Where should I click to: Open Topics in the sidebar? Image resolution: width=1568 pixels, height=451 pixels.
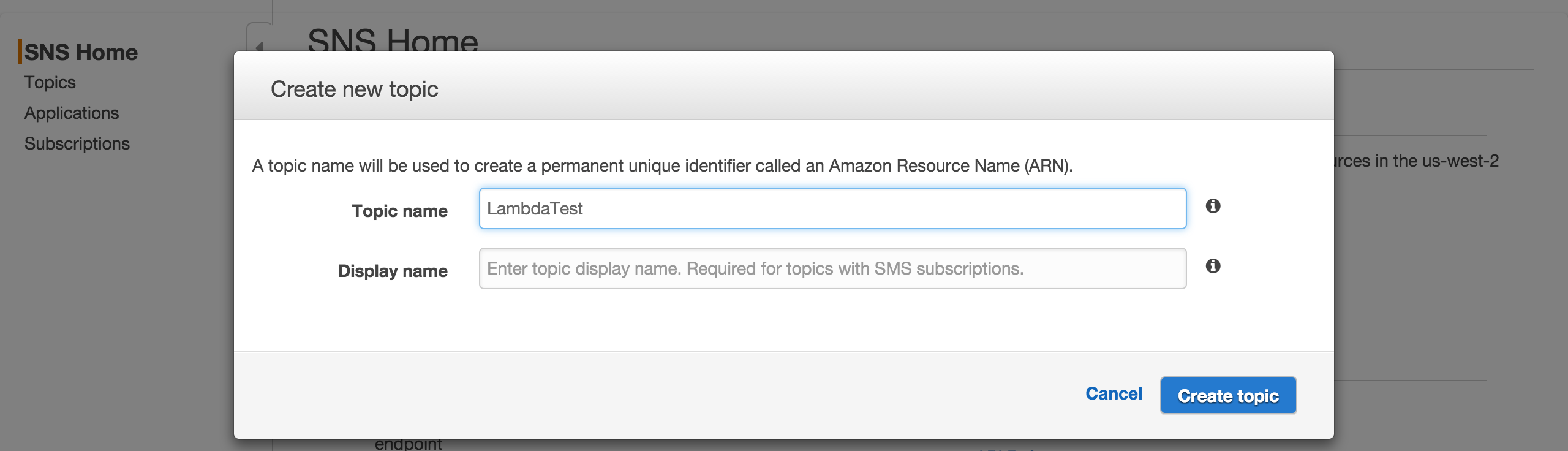[x=50, y=82]
